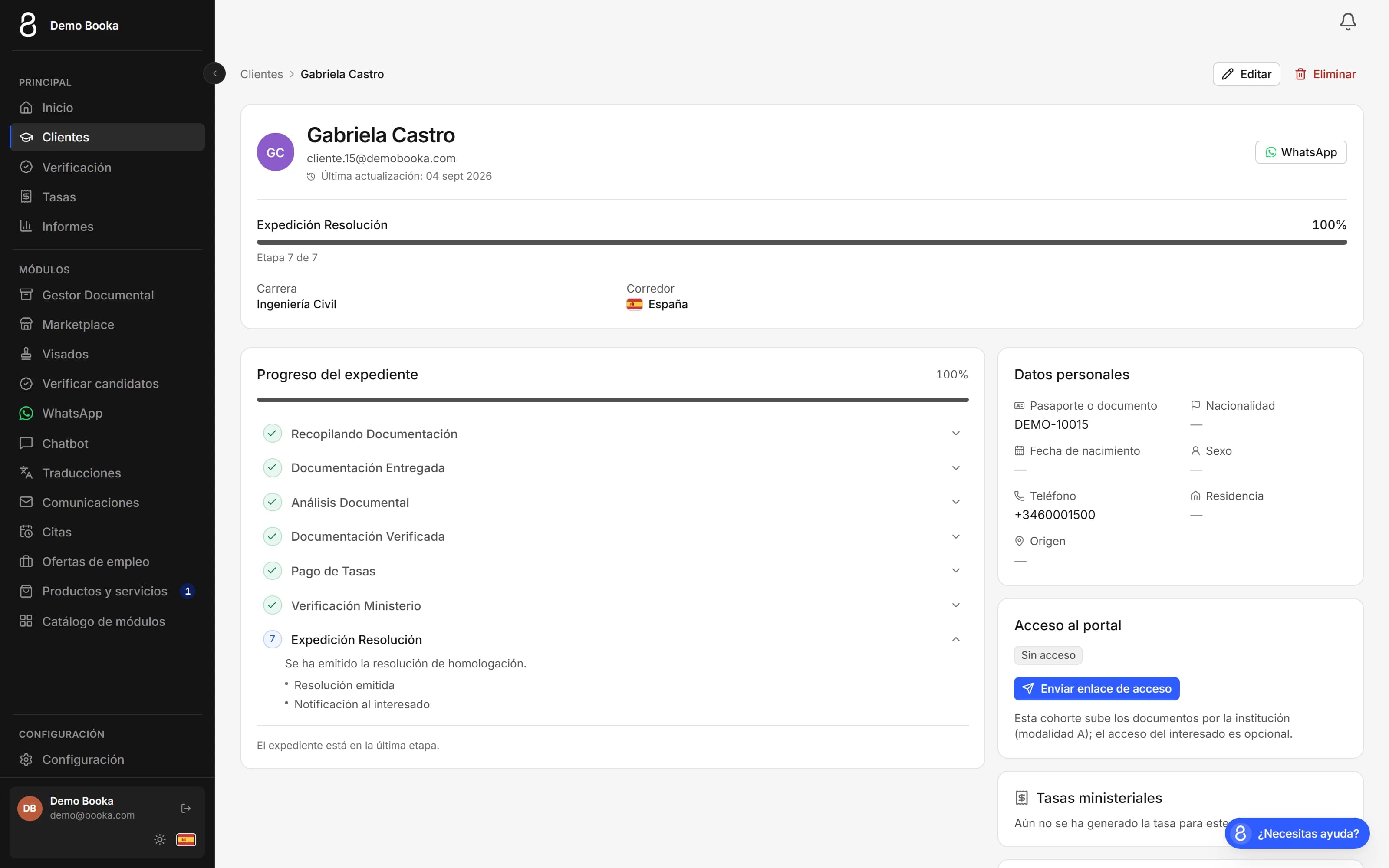Go to Verificación in the sidebar
The height and width of the screenshot is (868, 1389).
(x=107, y=167)
